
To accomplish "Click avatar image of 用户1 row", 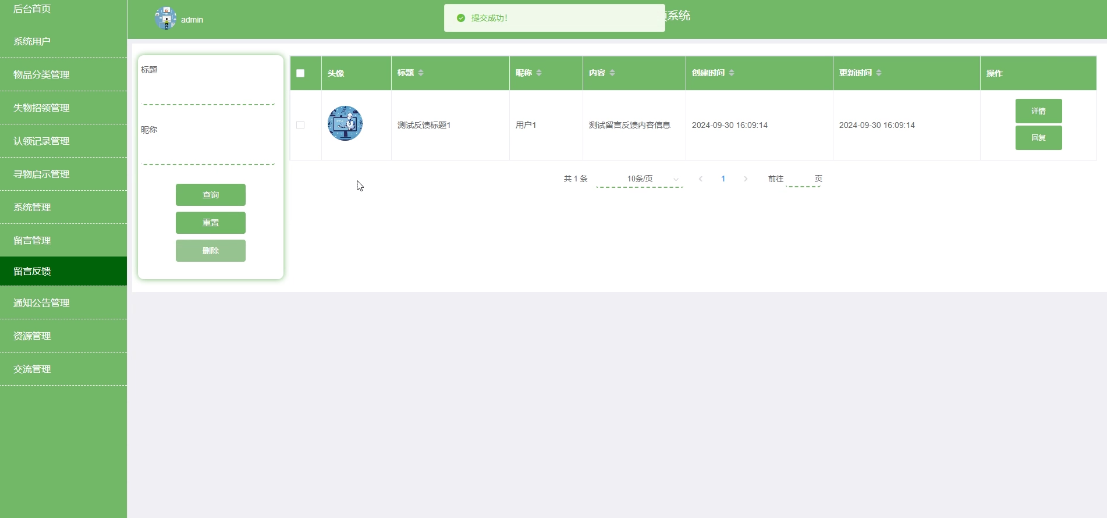I will coord(345,124).
